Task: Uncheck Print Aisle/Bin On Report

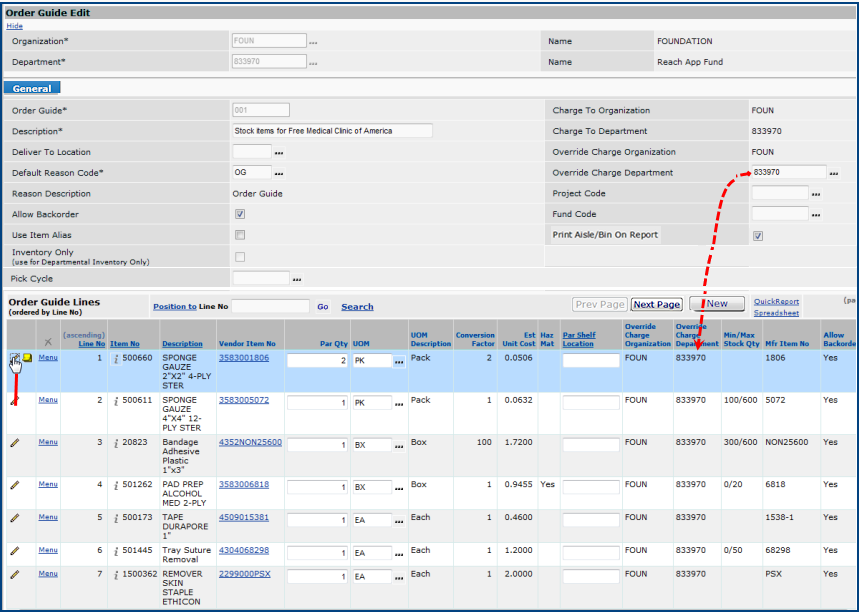Action: (x=758, y=235)
